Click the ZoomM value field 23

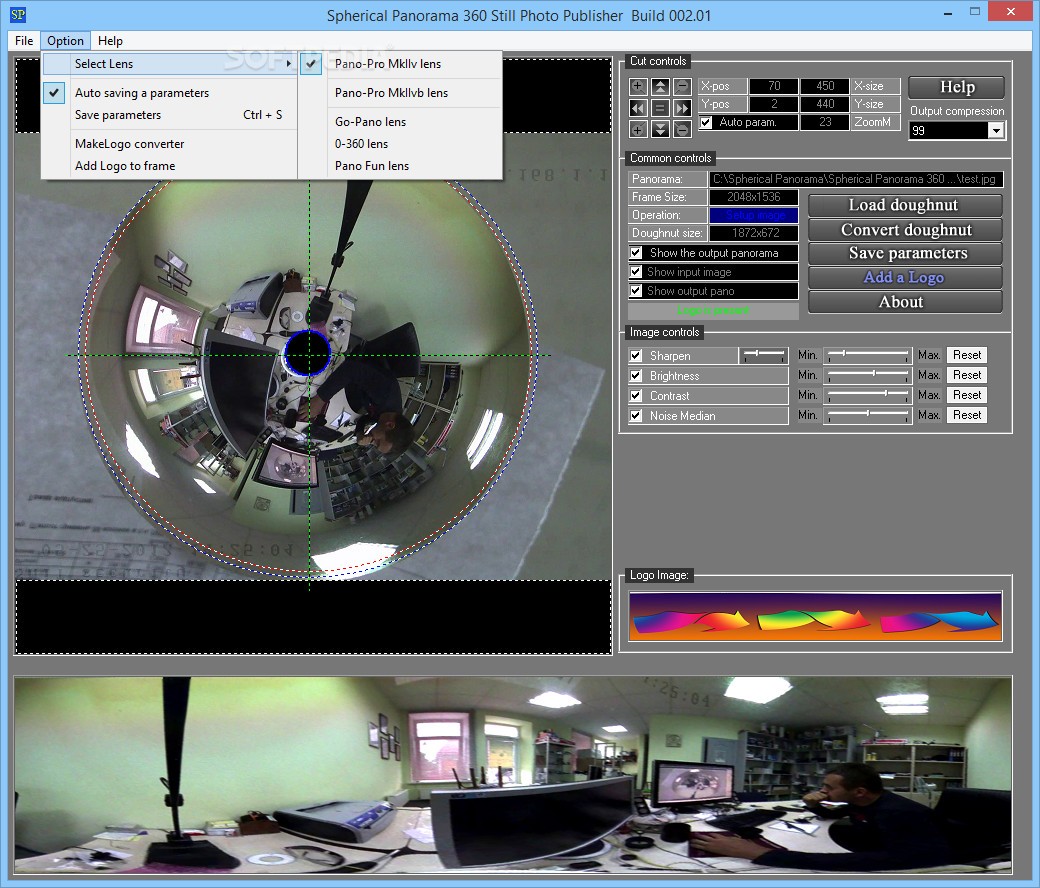pyautogui.click(x=825, y=122)
